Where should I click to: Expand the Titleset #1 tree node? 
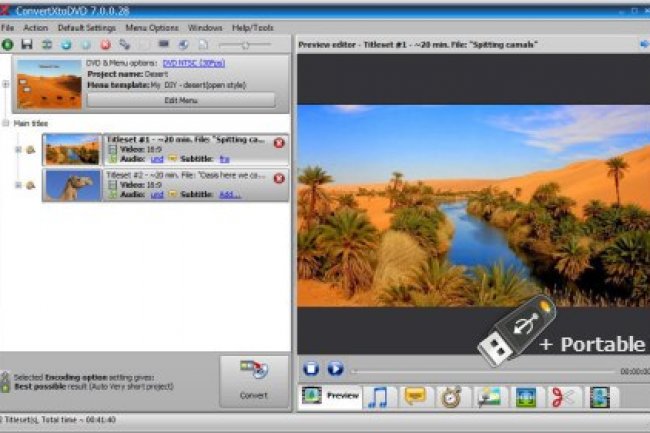point(17,150)
